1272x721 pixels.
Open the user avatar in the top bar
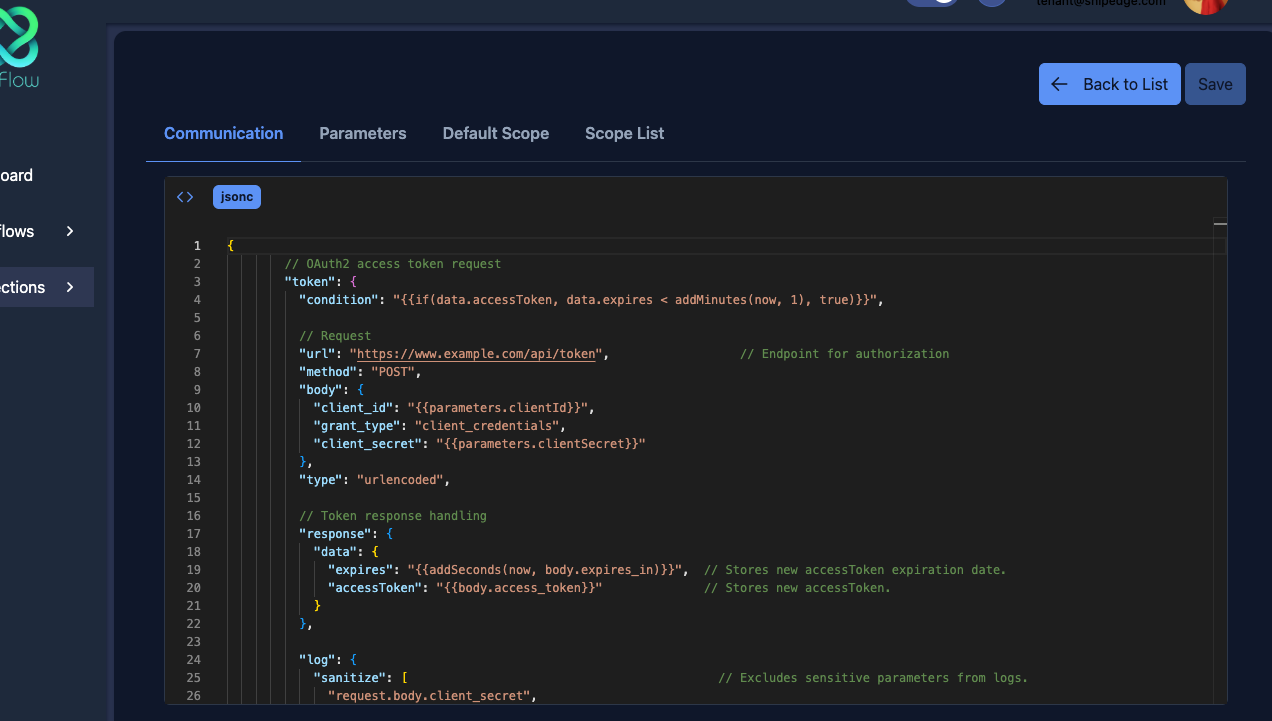click(1205, 5)
